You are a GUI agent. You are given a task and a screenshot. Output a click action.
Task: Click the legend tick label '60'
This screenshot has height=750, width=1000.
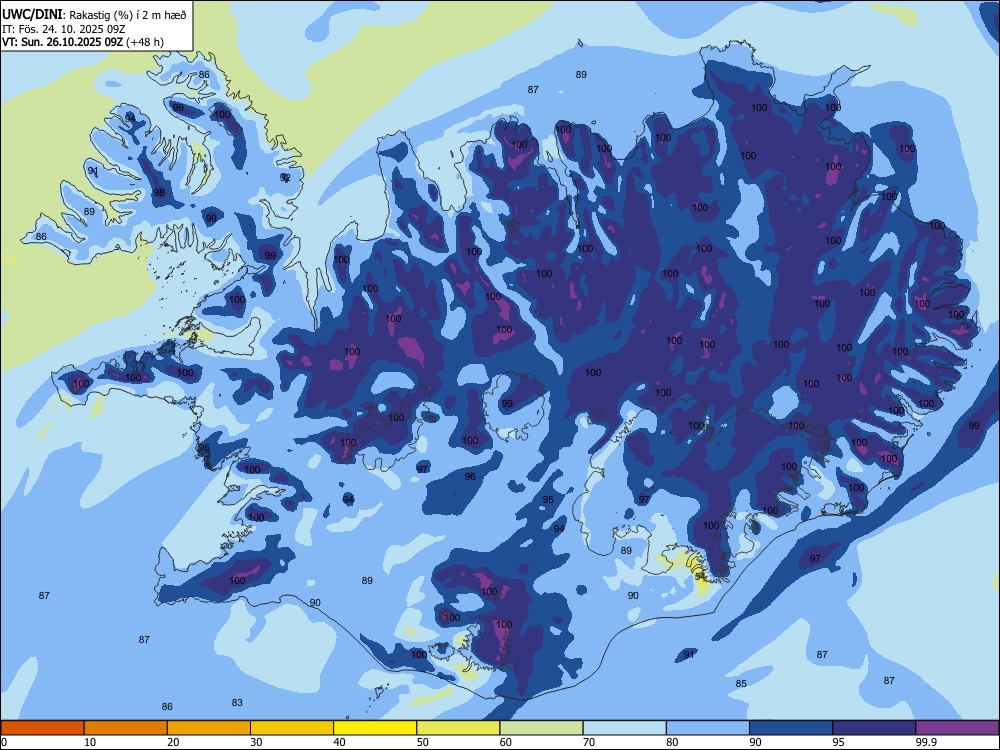click(x=506, y=742)
